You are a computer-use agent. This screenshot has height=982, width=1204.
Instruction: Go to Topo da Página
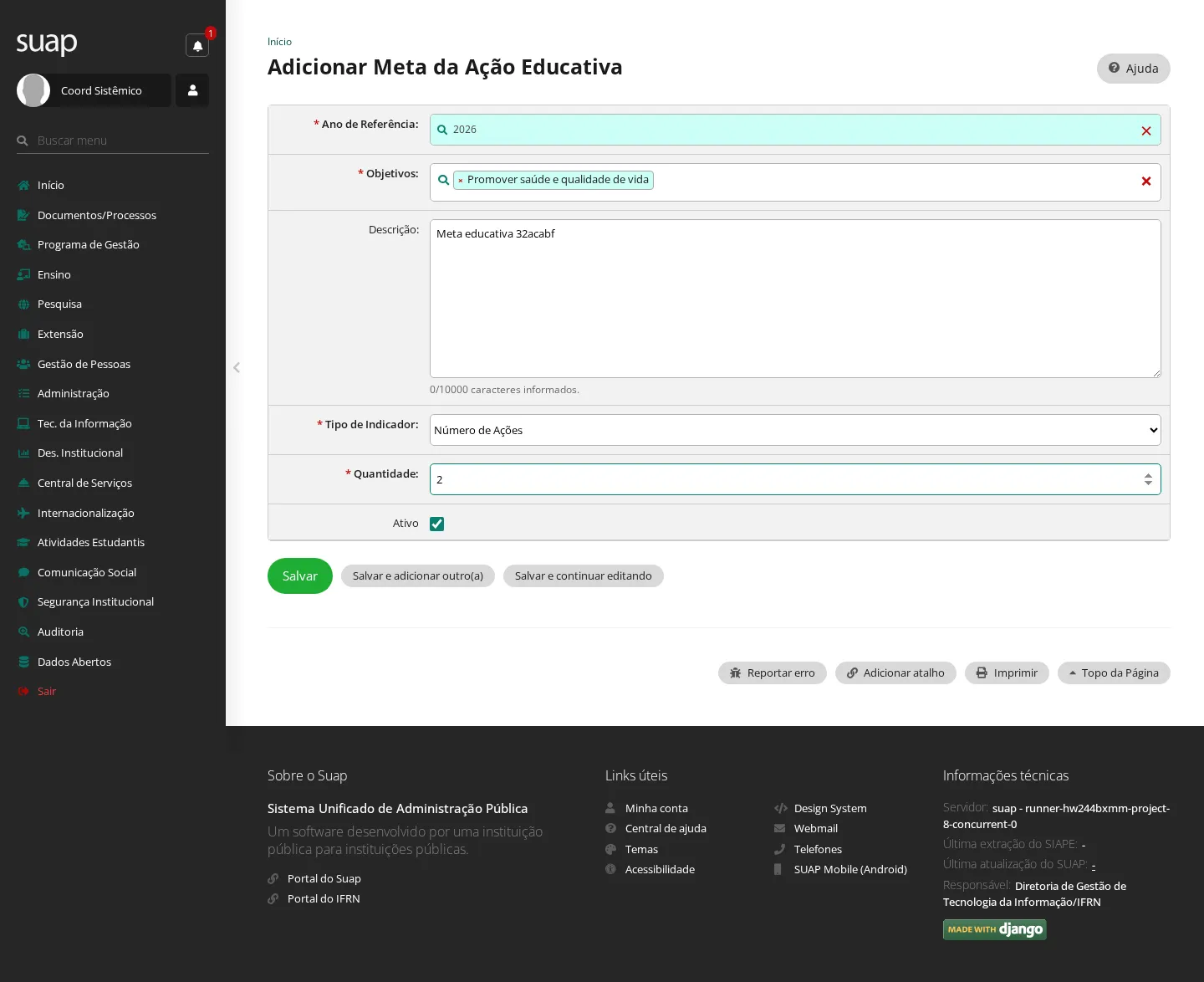1114,673
